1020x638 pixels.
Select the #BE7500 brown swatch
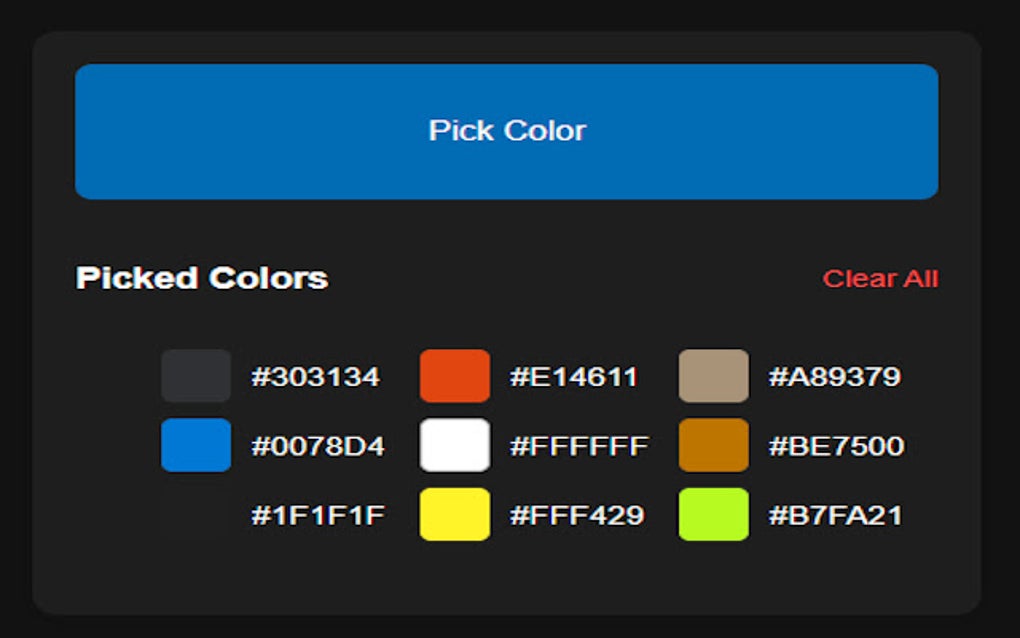pyautogui.click(x=713, y=447)
